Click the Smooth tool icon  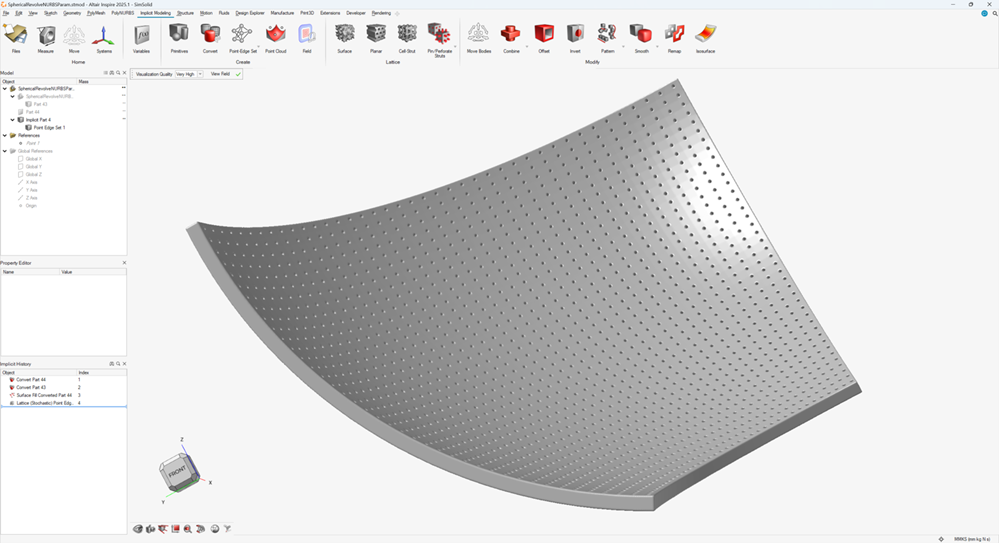coord(641,36)
